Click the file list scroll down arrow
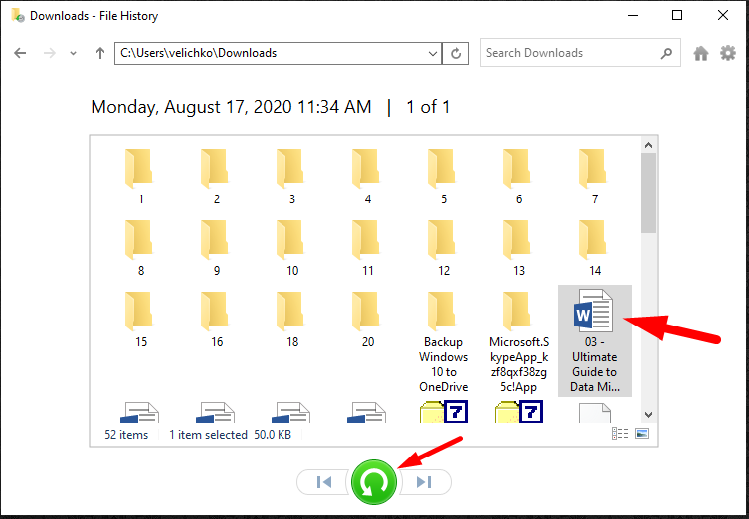This screenshot has width=749, height=519. (x=648, y=414)
